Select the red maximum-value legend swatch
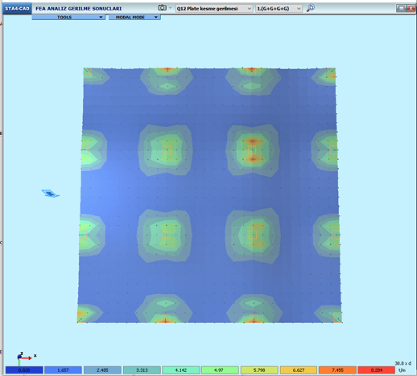Viewport: 417px width, 376px height. click(x=376, y=370)
